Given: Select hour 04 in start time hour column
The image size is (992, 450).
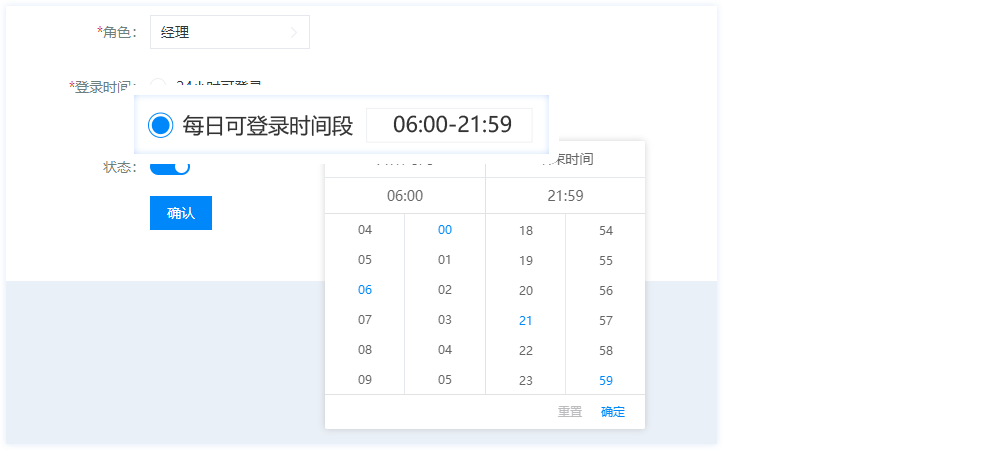Looking at the screenshot, I should point(365,230).
